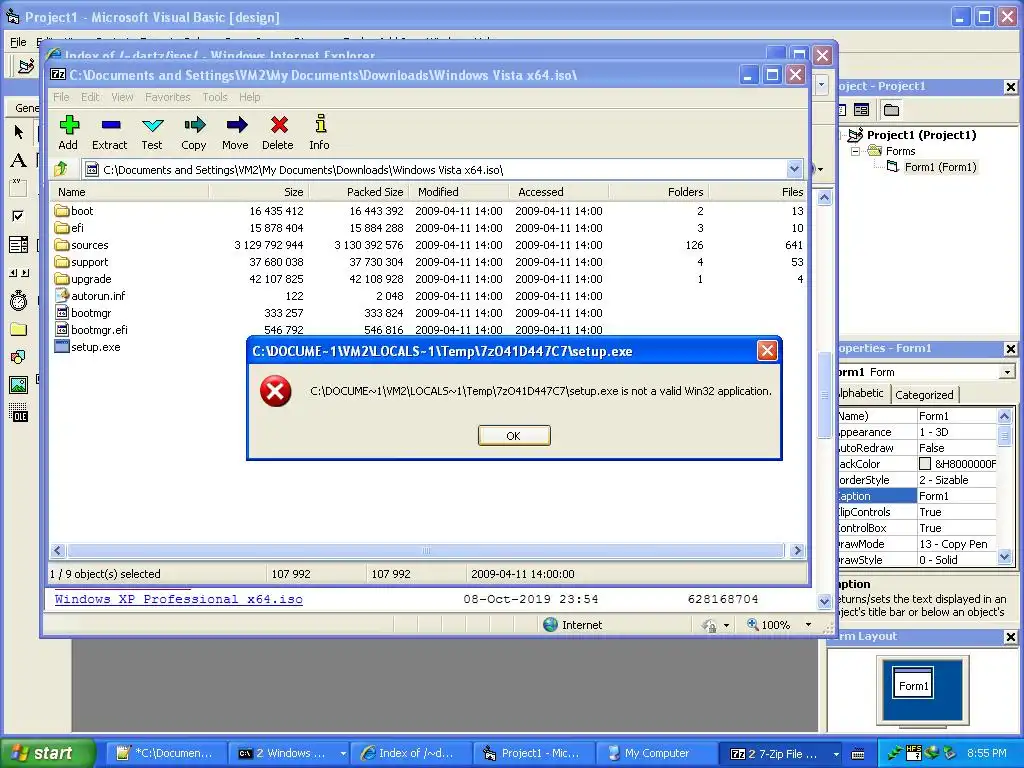The height and width of the screenshot is (768, 1024).
Task: Select the sources folder icon
Action: [x=62, y=245]
